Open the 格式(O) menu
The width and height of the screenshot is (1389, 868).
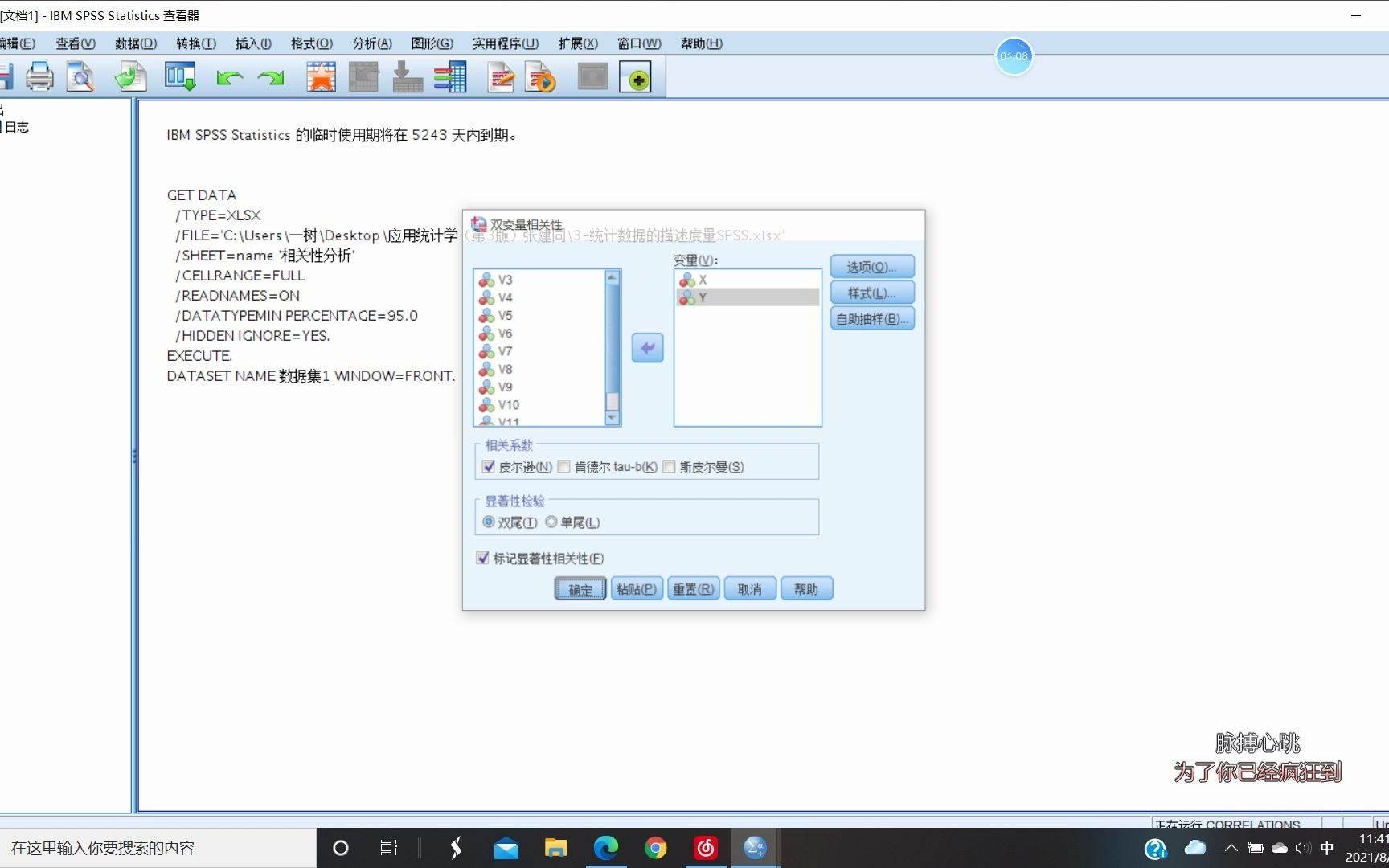pyautogui.click(x=312, y=43)
